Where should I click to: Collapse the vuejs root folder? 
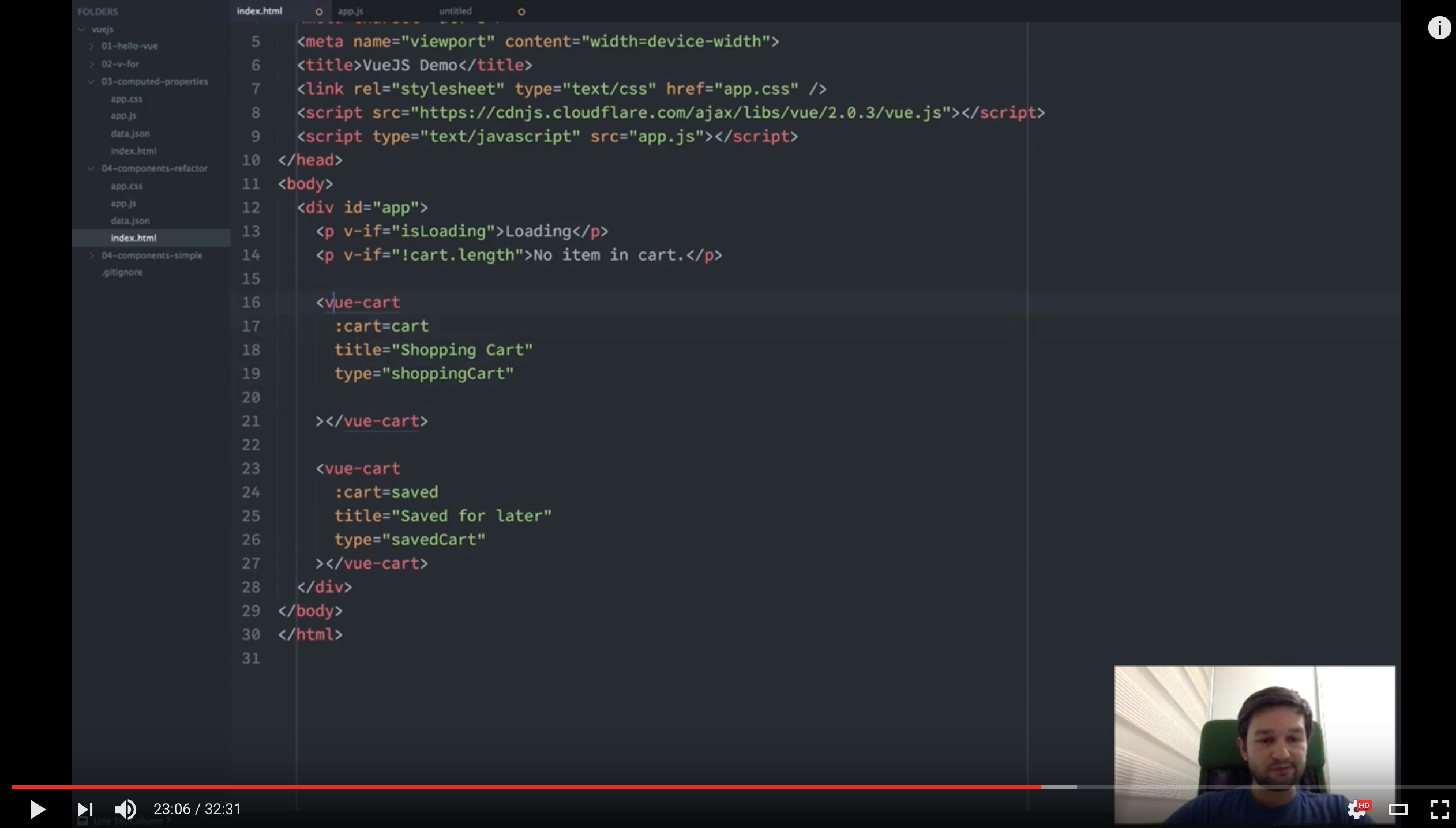(x=82, y=29)
